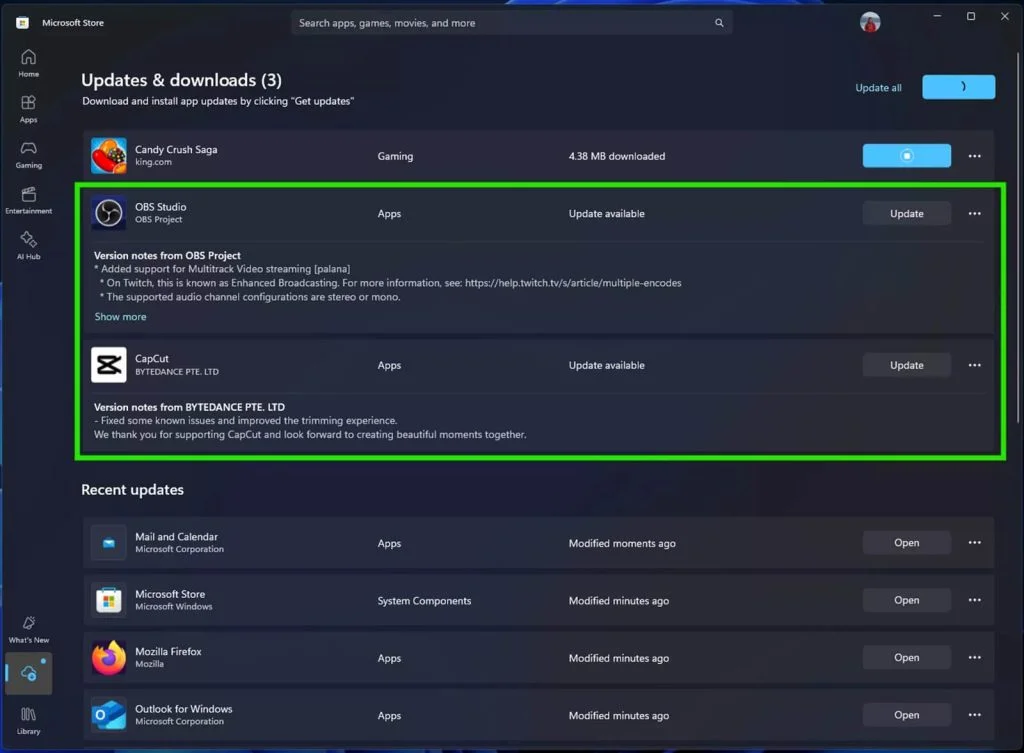Open more options for Candy Crush Saga

[x=974, y=156]
